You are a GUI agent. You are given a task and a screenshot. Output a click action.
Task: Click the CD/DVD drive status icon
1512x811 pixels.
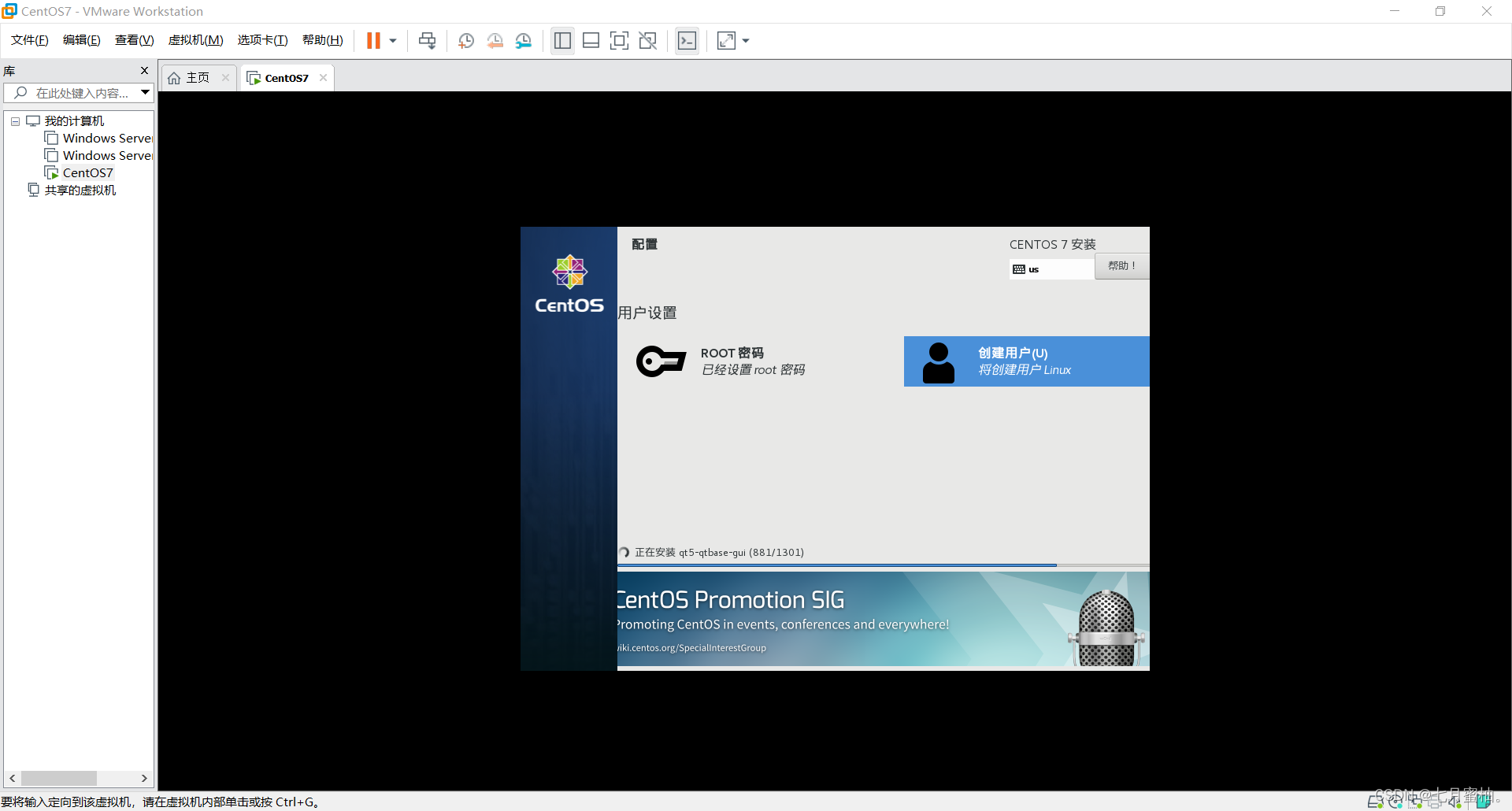(x=1395, y=802)
